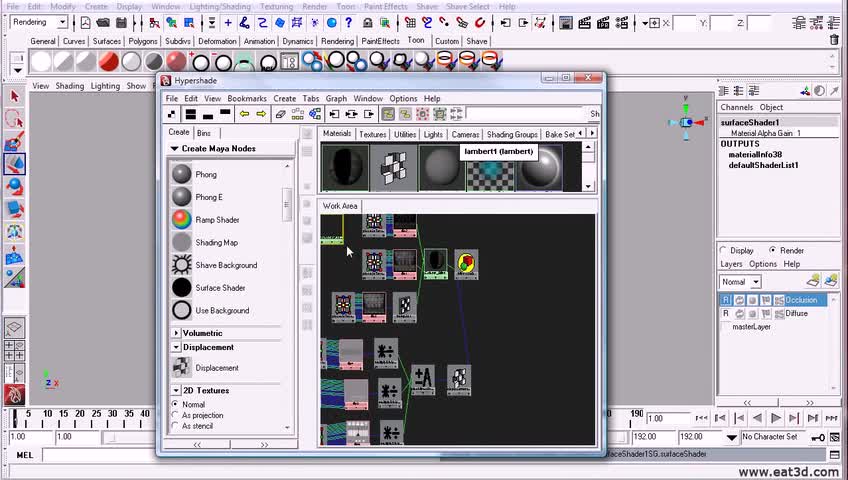Viewport: 848px width, 480px height.
Task: Open Hypershade show top and bottom tabs icon
Action: point(190,114)
